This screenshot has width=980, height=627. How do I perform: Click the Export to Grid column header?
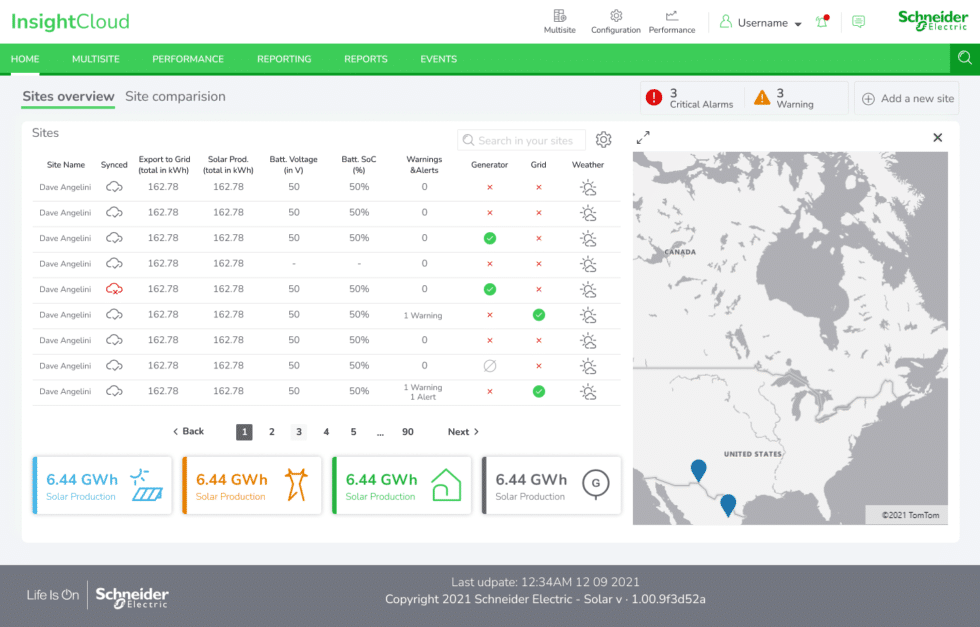click(164, 164)
